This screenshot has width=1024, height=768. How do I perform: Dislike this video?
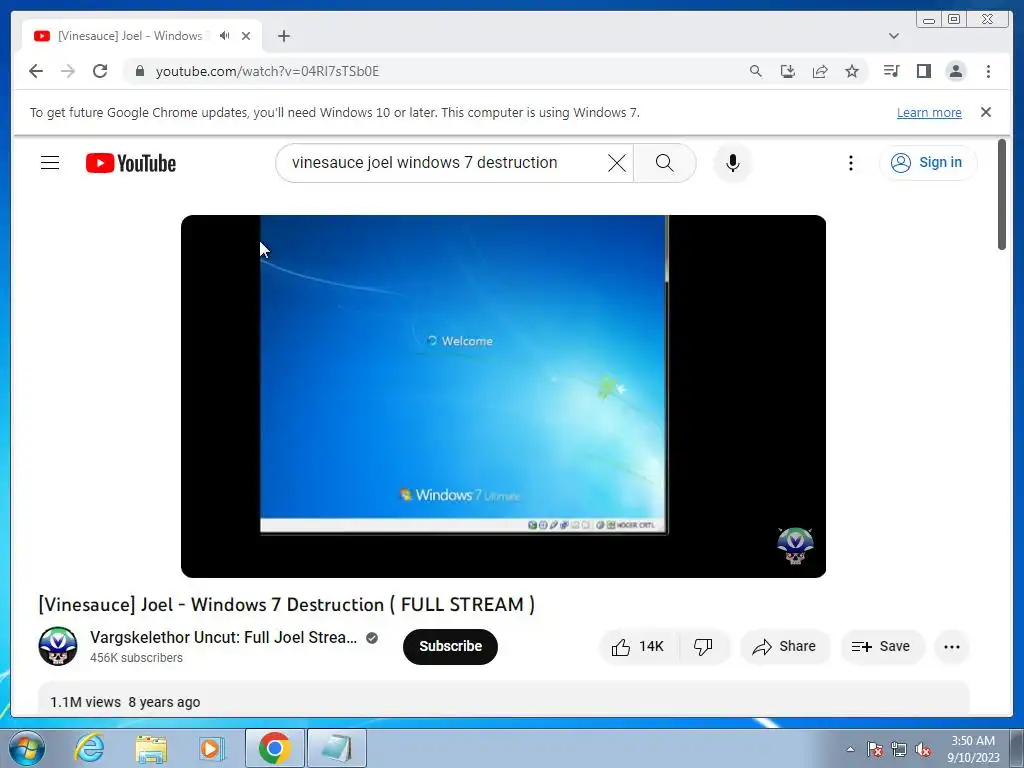(703, 647)
